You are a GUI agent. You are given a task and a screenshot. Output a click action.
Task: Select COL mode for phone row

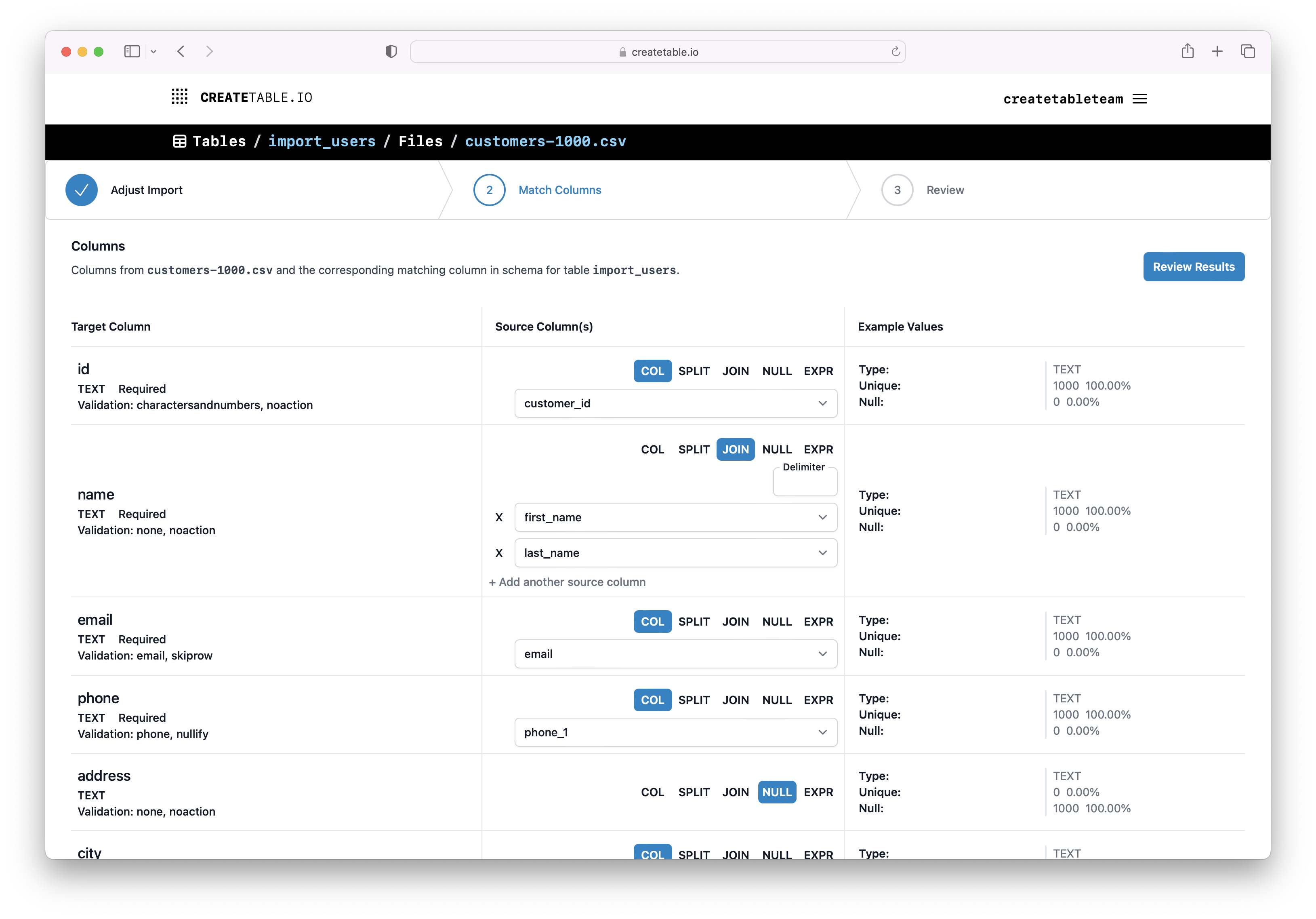[x=652, y=700]
